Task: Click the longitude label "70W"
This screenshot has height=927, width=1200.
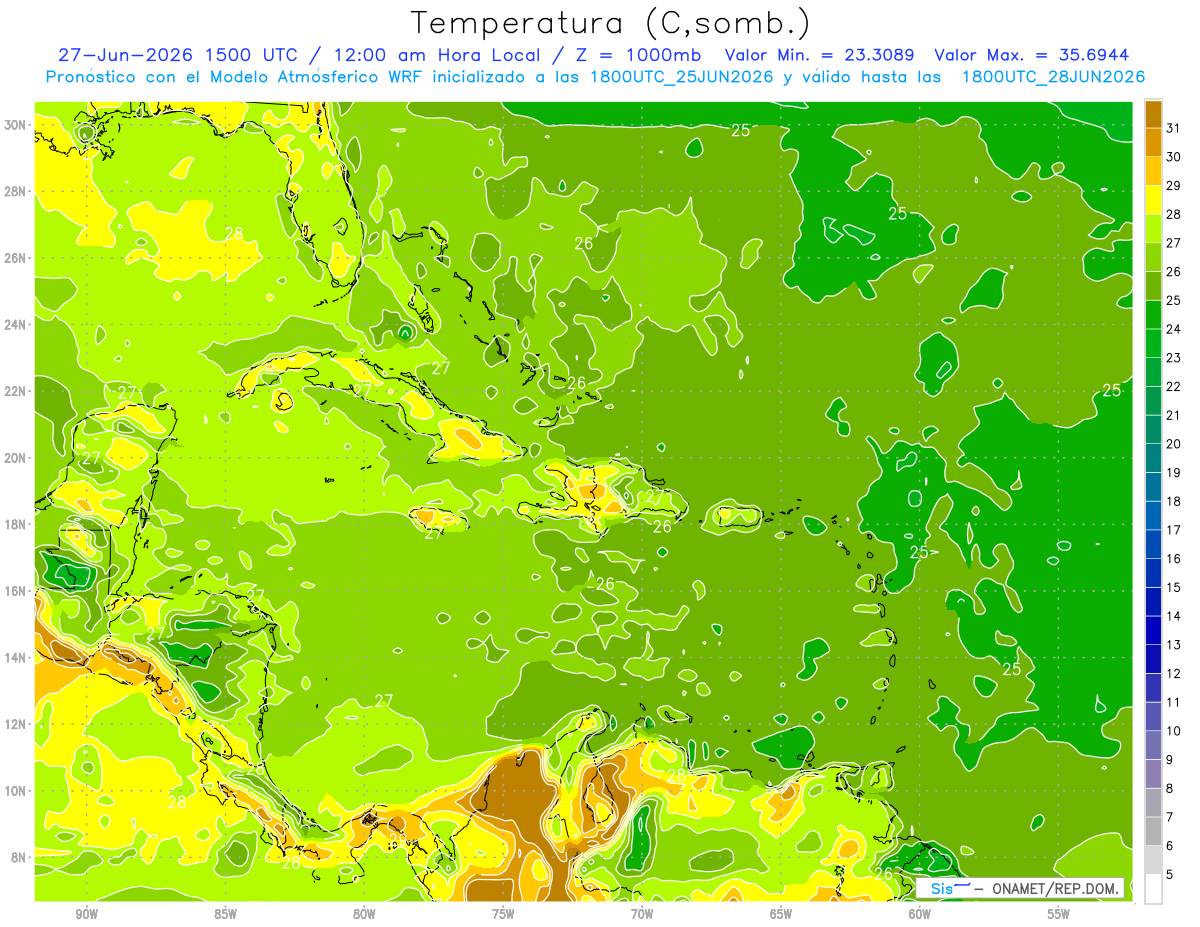Action: (x=642, y=914)
